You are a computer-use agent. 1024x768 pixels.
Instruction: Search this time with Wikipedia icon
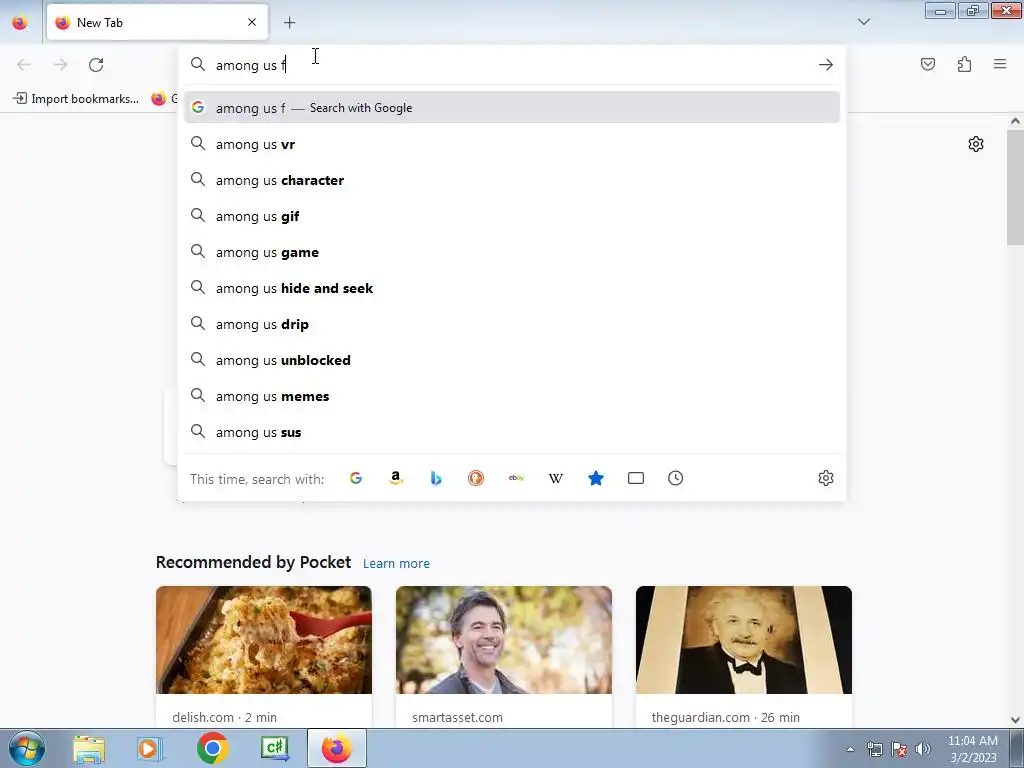pyautogui.click(x=556, y=478)
